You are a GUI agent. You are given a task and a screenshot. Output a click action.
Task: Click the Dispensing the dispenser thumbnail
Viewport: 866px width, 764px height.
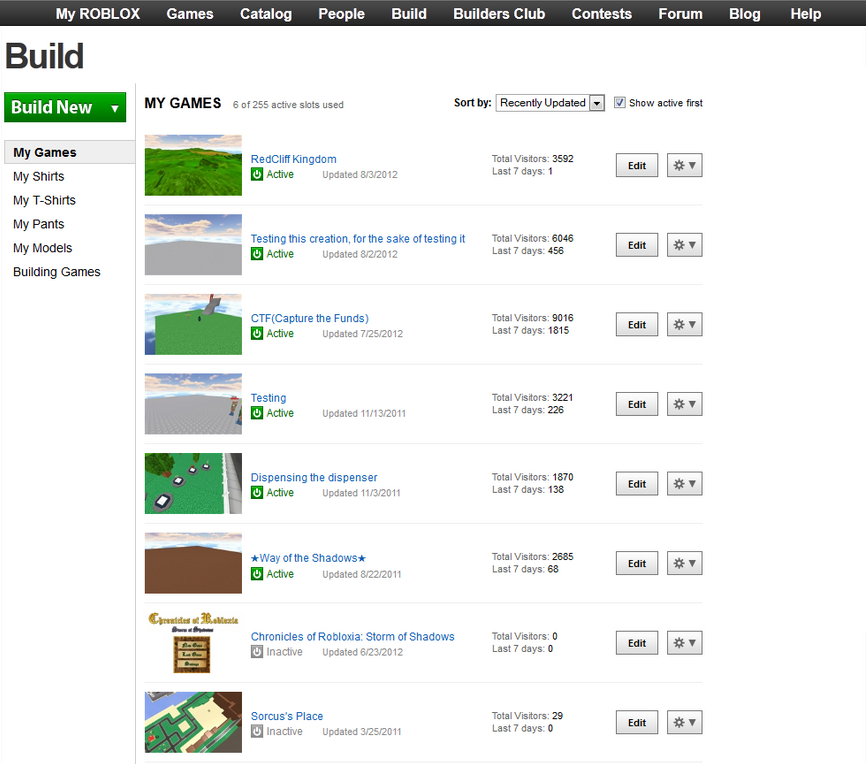[193, 483]
